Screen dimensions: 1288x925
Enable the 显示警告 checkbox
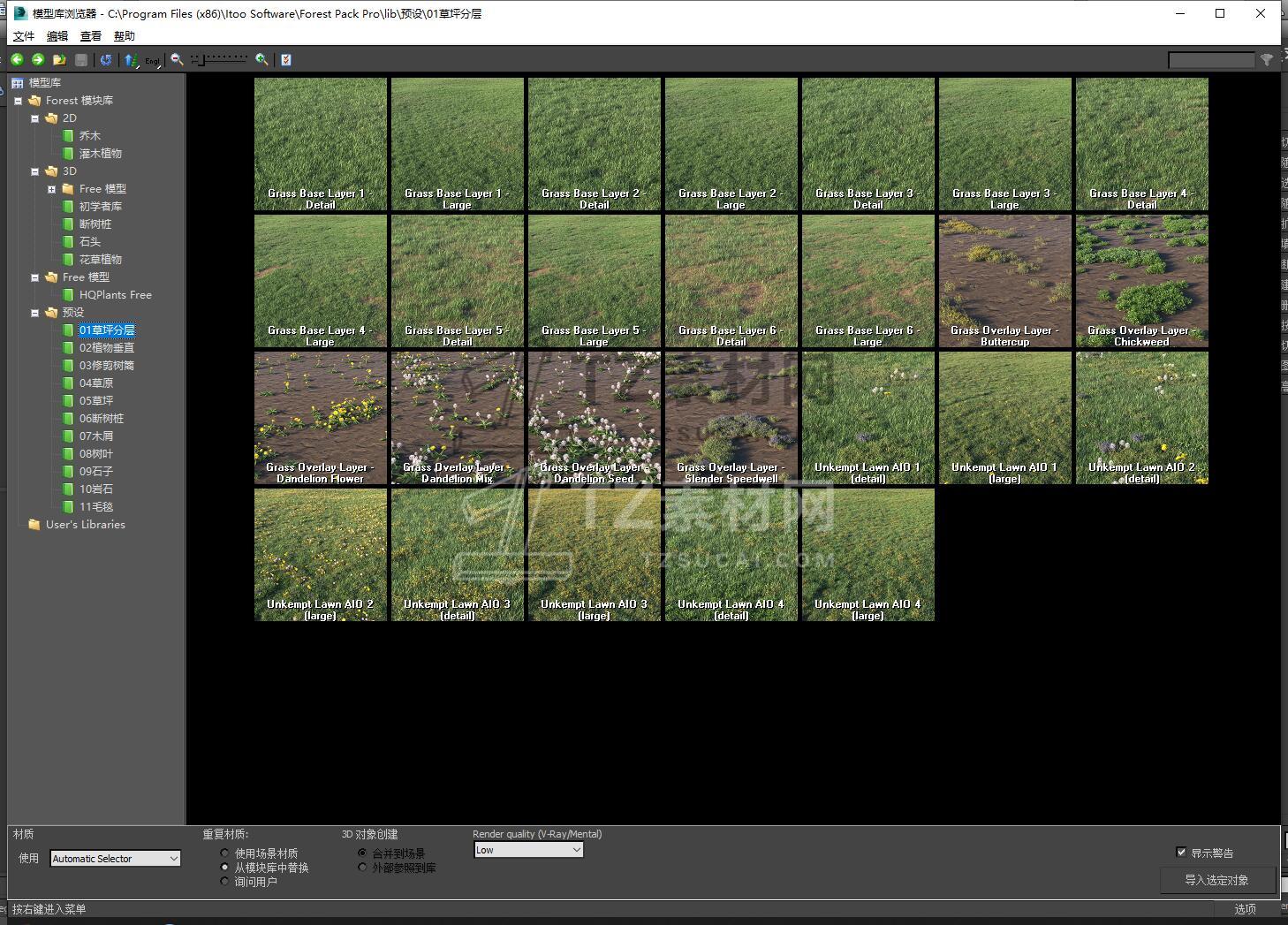pos(1181,852)
